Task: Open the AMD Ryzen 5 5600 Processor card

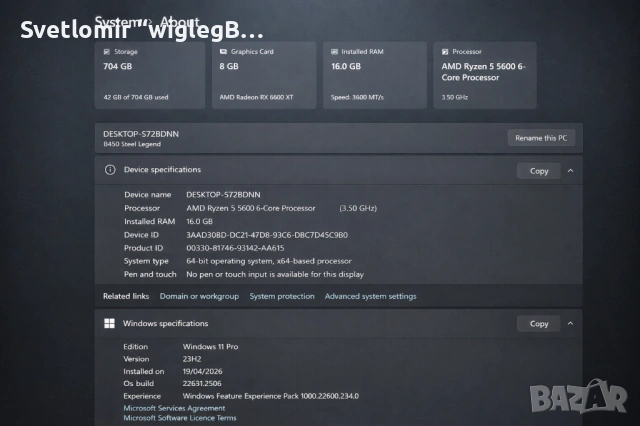Action: pyautogui.click(x=485, y=75)
